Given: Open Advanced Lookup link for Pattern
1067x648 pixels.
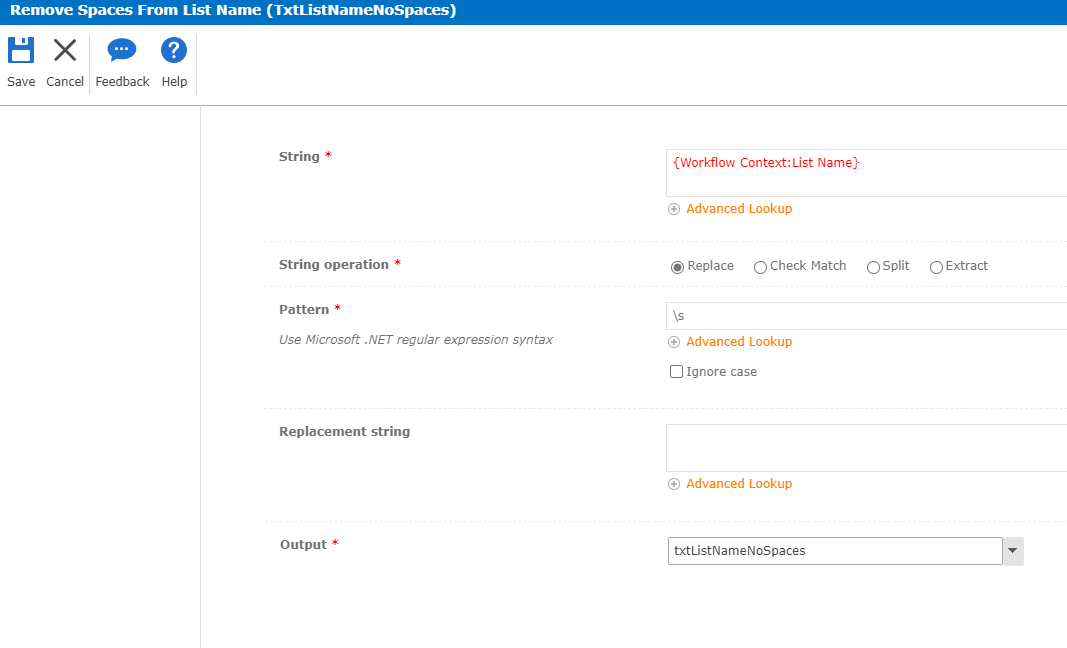Looking at the screenshot, I should [x=739, y=342].
